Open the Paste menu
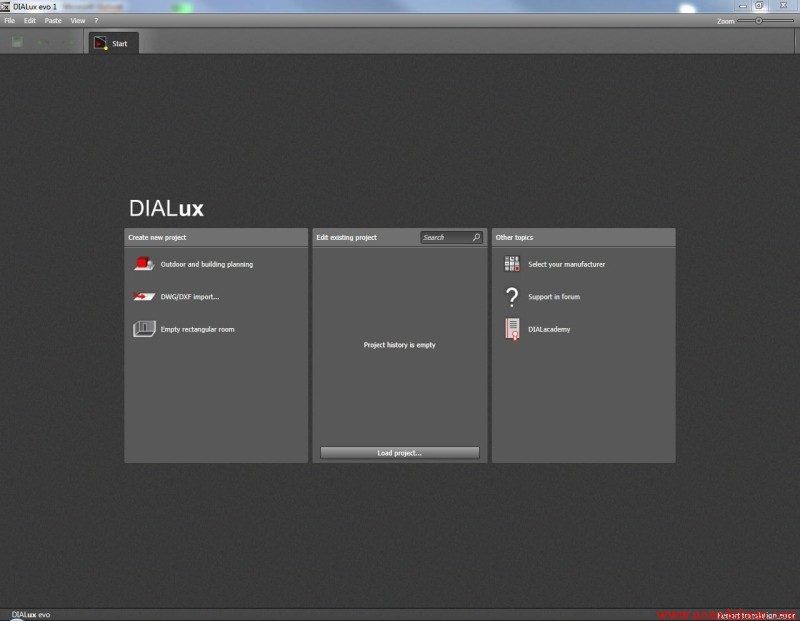Viewport: 800px width, 621px height. click(53, 20)
